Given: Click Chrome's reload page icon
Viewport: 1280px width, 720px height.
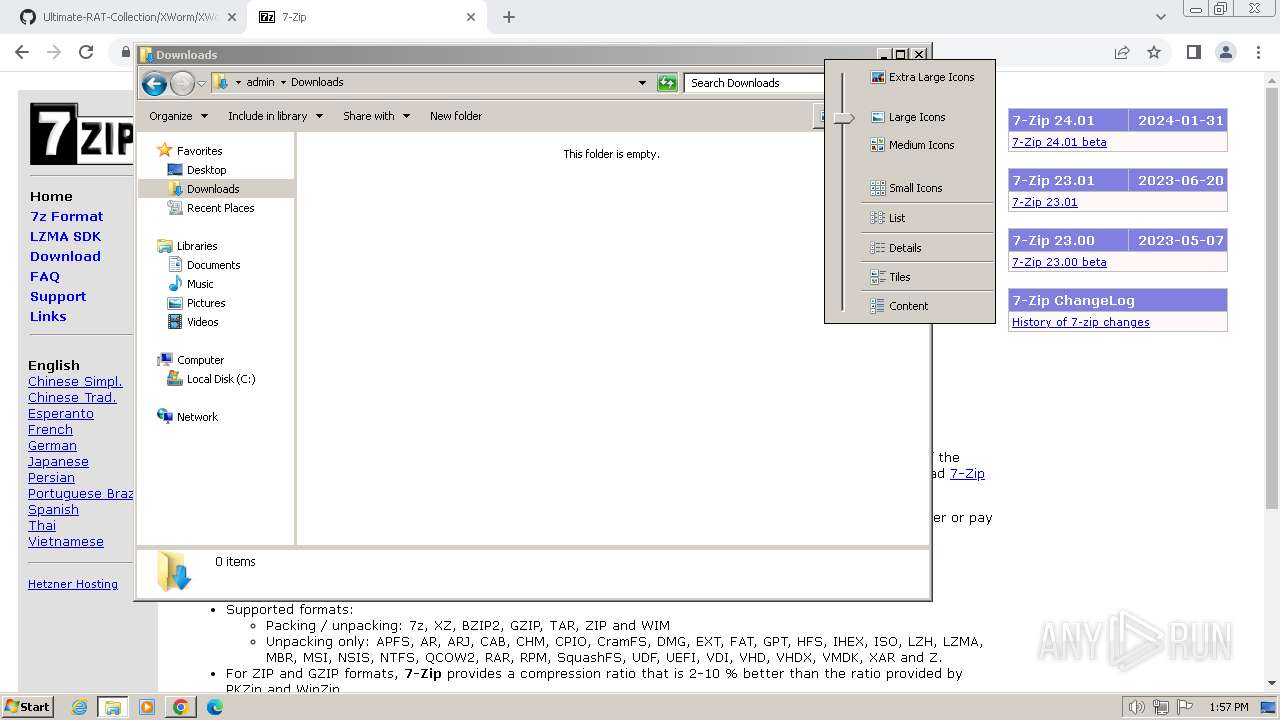Looking at the screenshot, I should (x=86, y=52).
